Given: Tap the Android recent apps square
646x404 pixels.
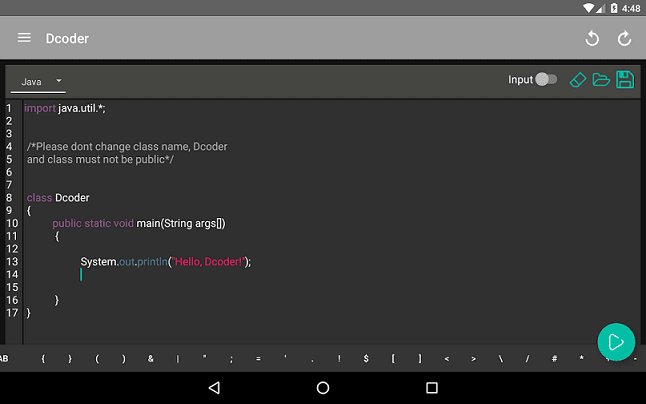Looking at the screenshot, I should (431, 387).
